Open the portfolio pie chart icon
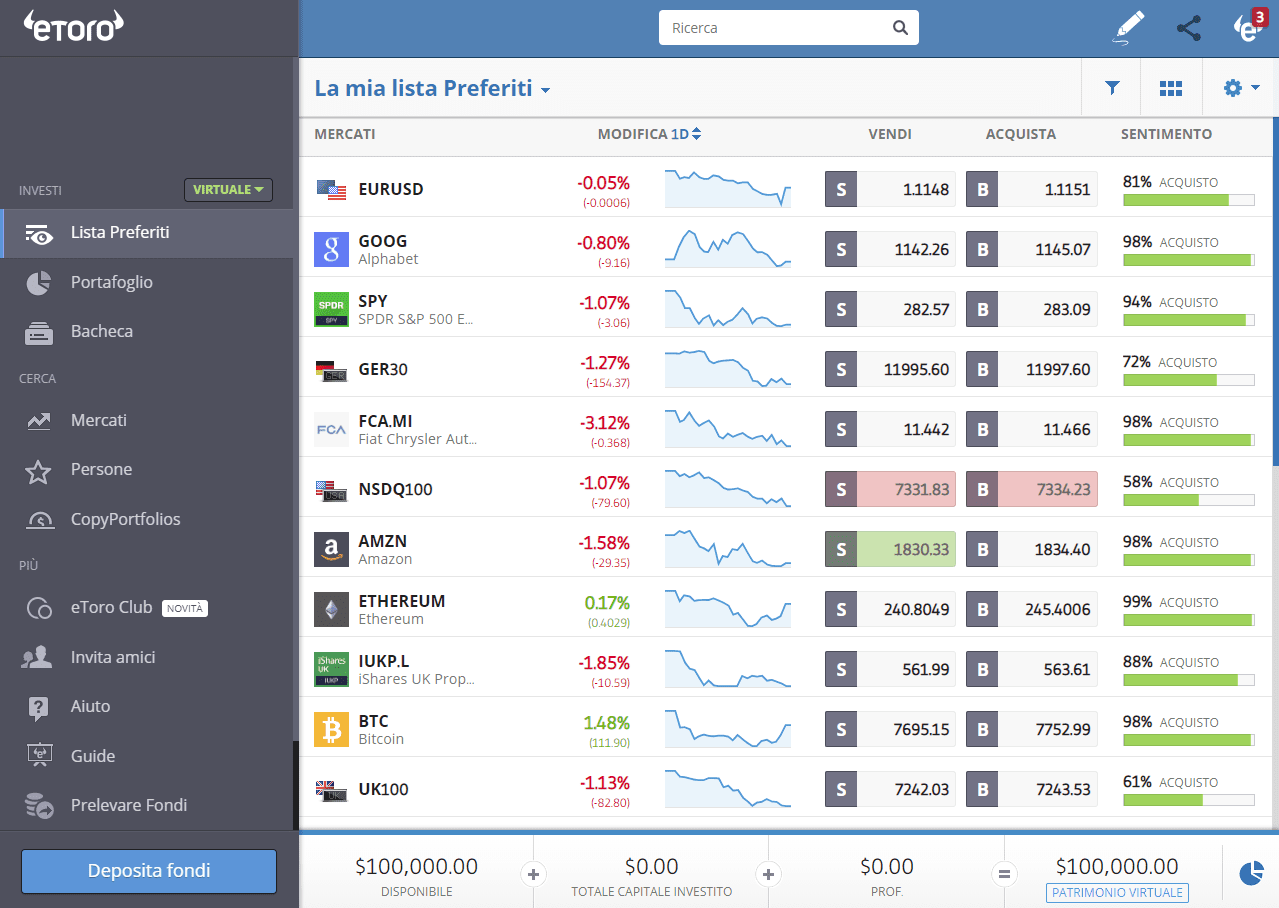This screenshot has height=908, width=1279. click(x=1251, y=873)
